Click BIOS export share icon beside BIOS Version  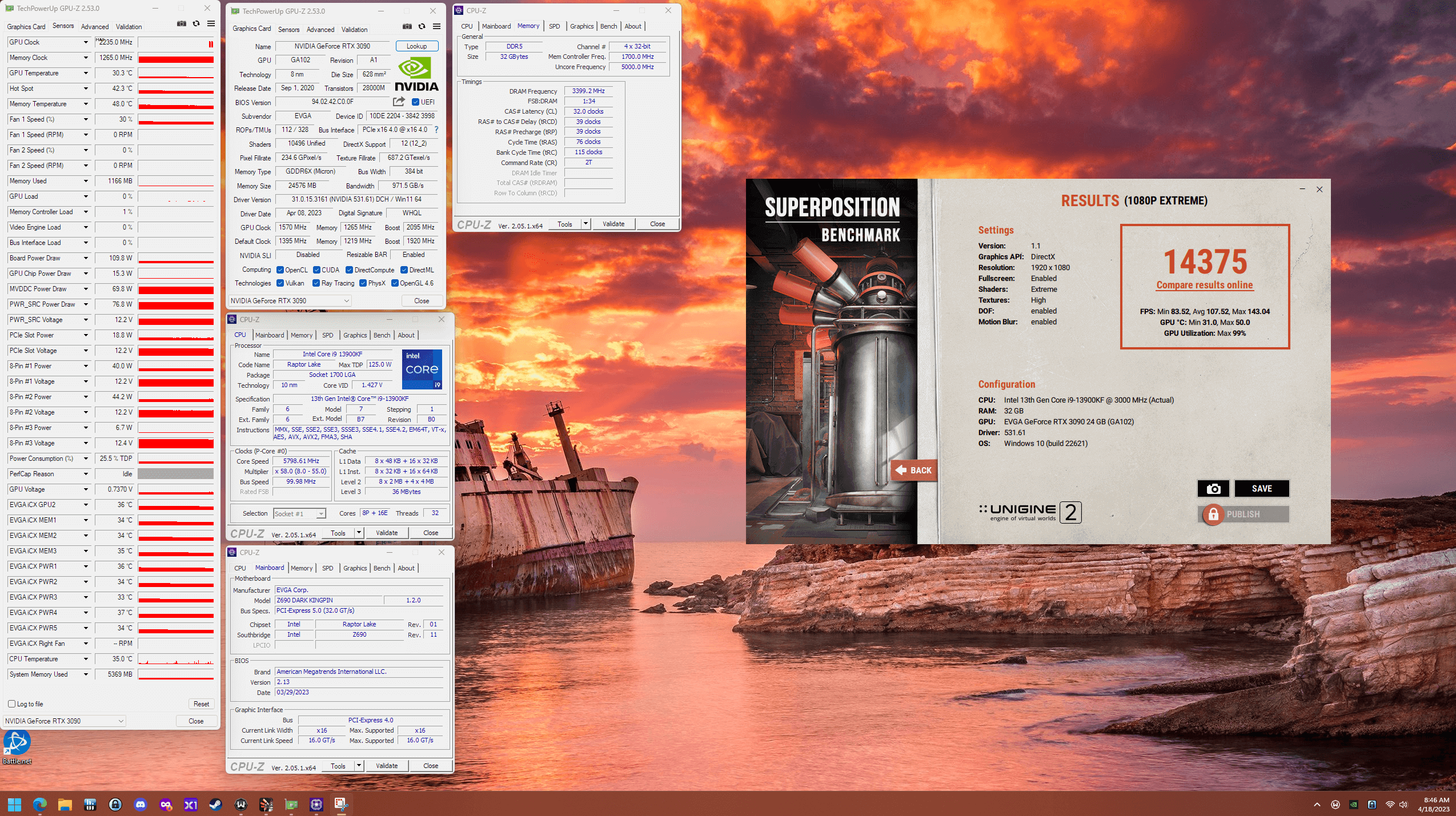(399, 102)
